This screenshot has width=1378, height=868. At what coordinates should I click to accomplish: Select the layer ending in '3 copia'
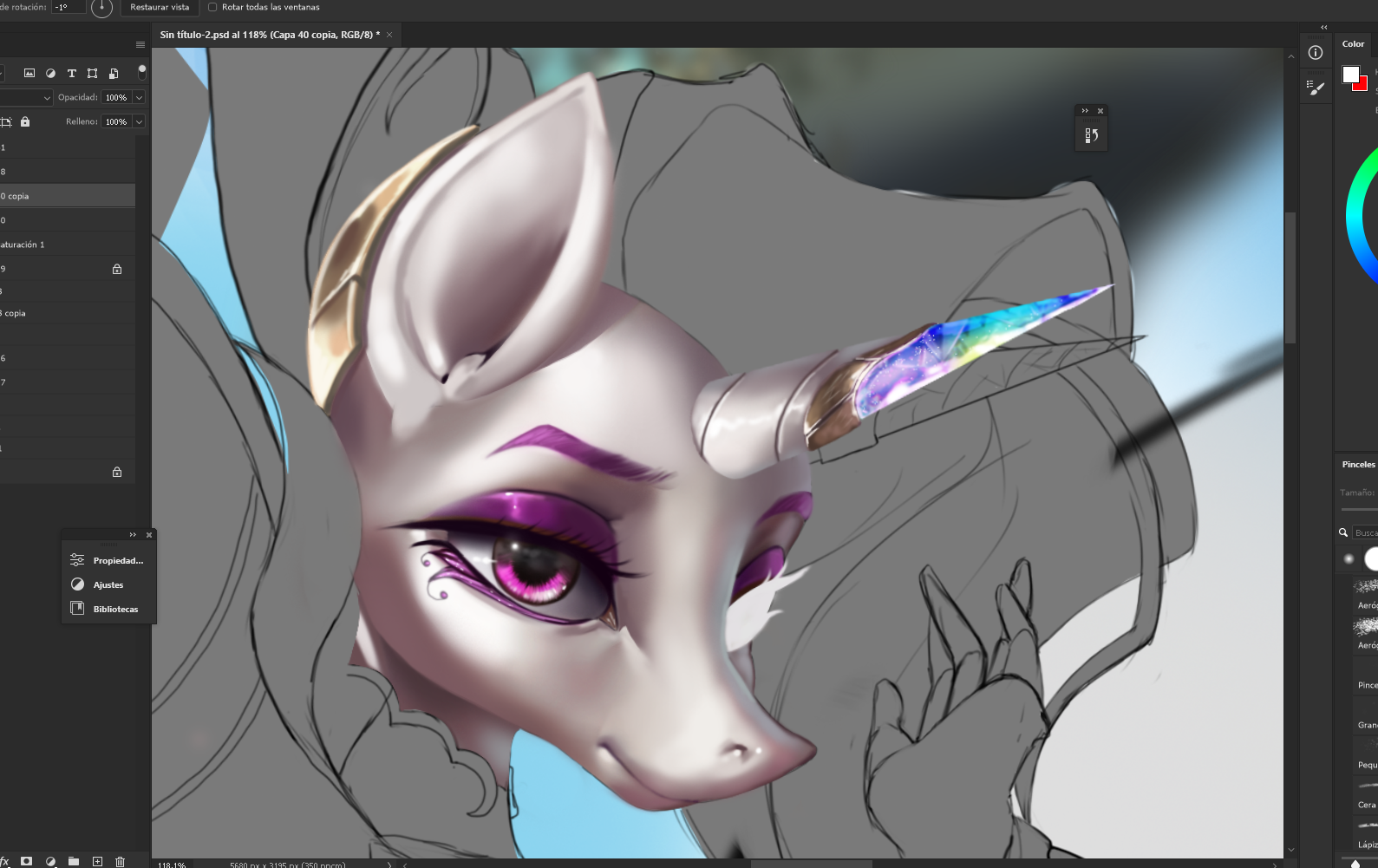point(68,313)
